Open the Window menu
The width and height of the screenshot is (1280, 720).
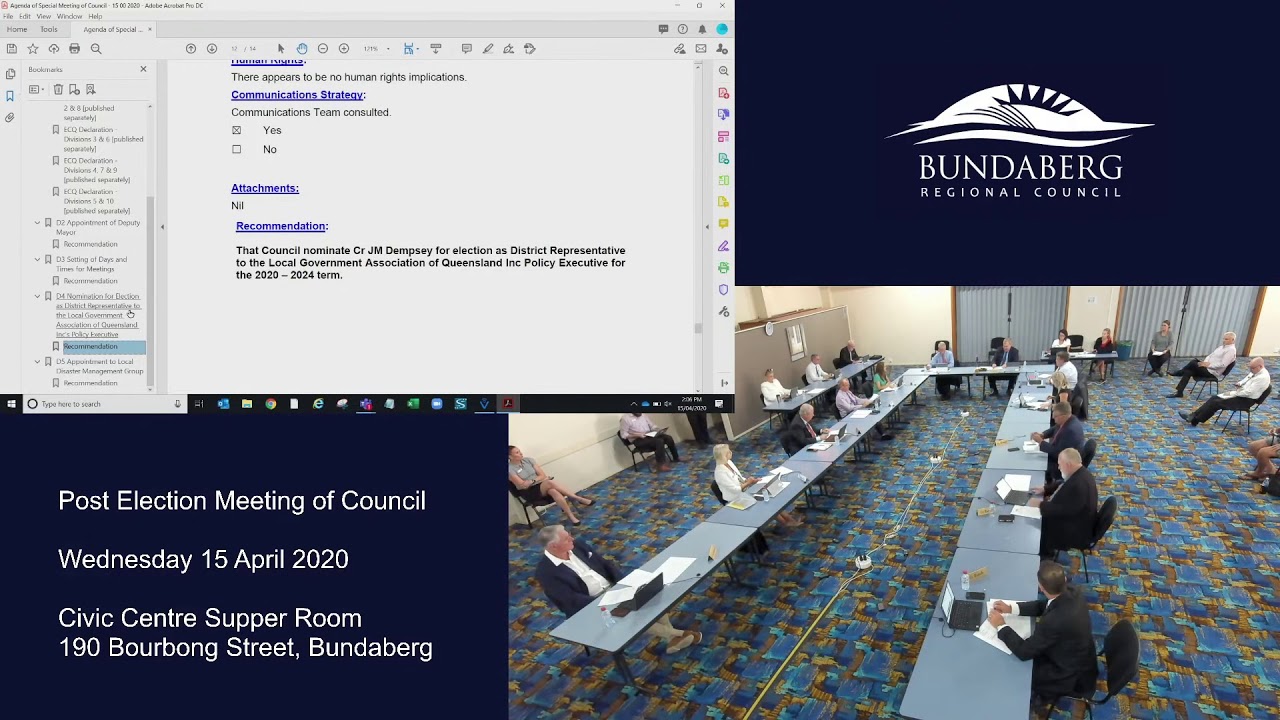[x=69, y=16]
